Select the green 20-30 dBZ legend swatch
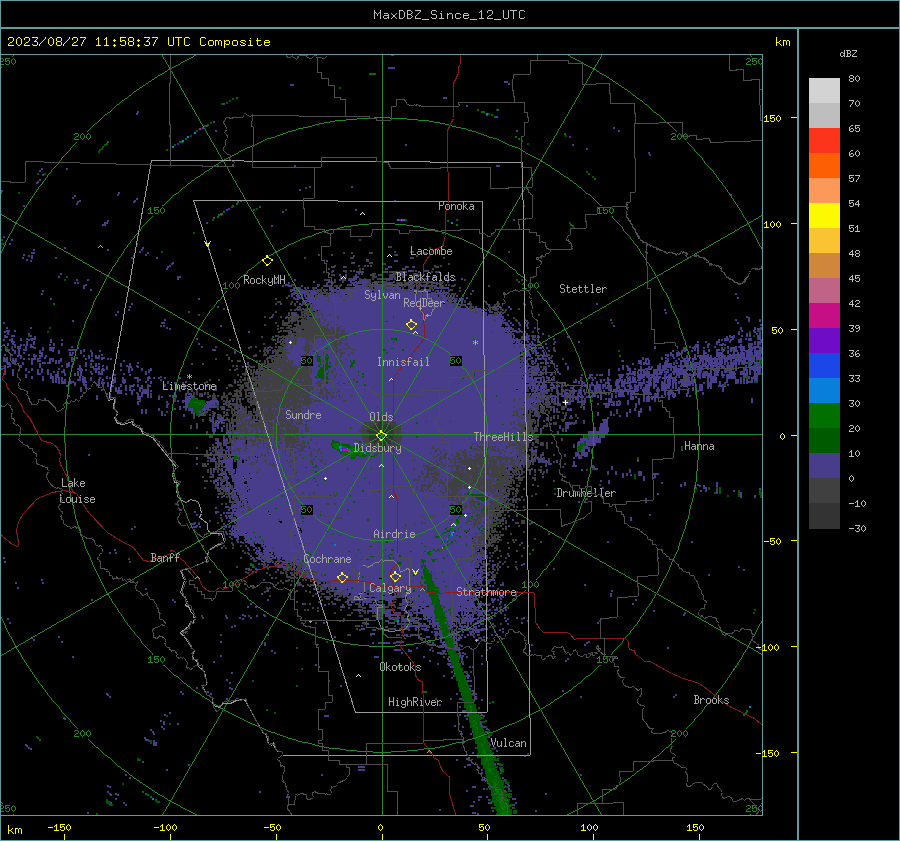The height and width of the screenshot is (841, 900). 824,416
